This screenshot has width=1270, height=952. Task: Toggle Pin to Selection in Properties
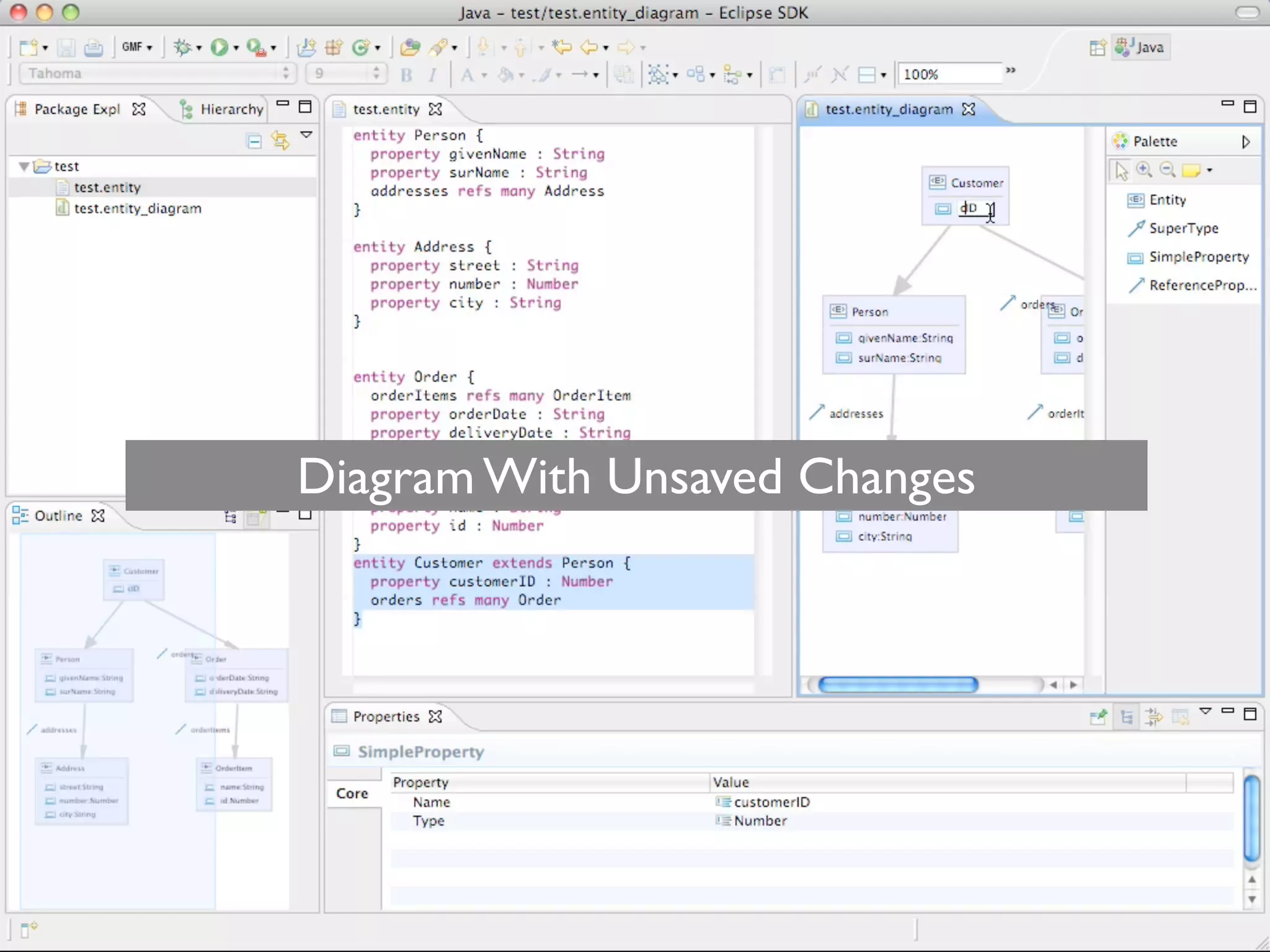coord(1098,717)
